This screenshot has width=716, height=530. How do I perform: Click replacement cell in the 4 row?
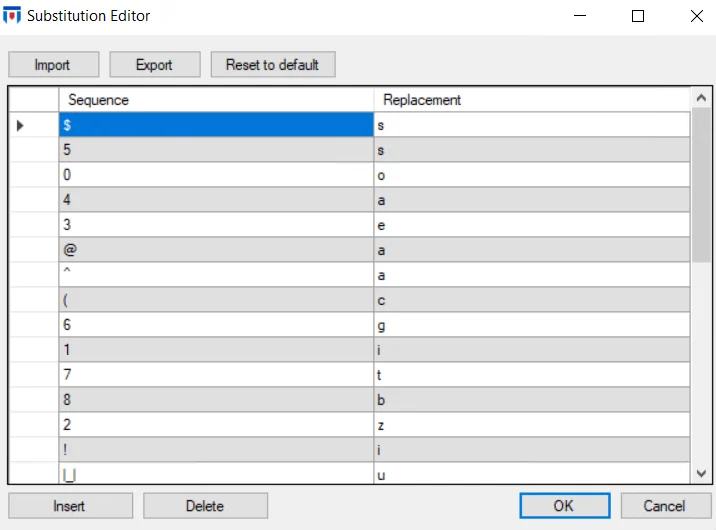tap(532, 200)
